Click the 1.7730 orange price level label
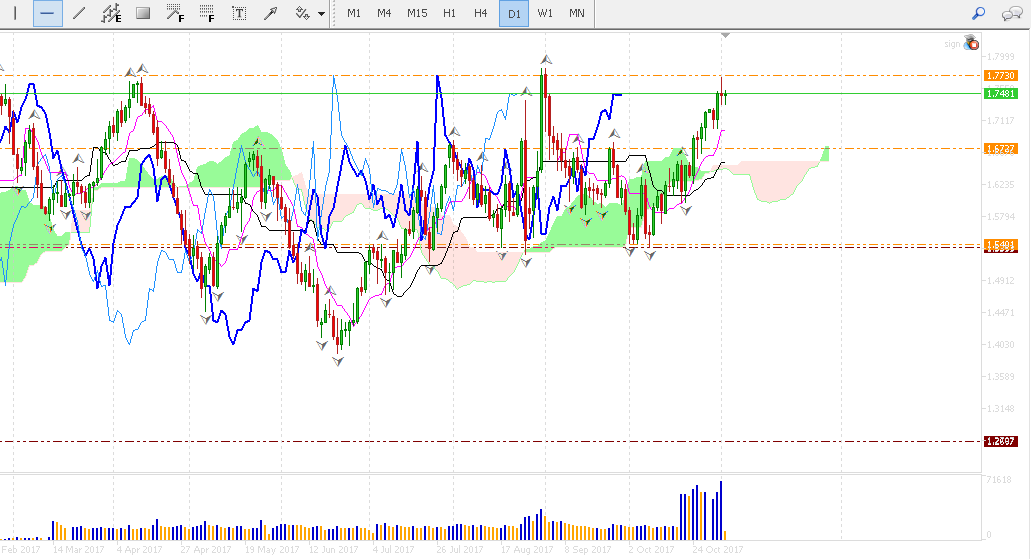Image resolution: width=1031 pixels, height=559 pixels. 1000,76
